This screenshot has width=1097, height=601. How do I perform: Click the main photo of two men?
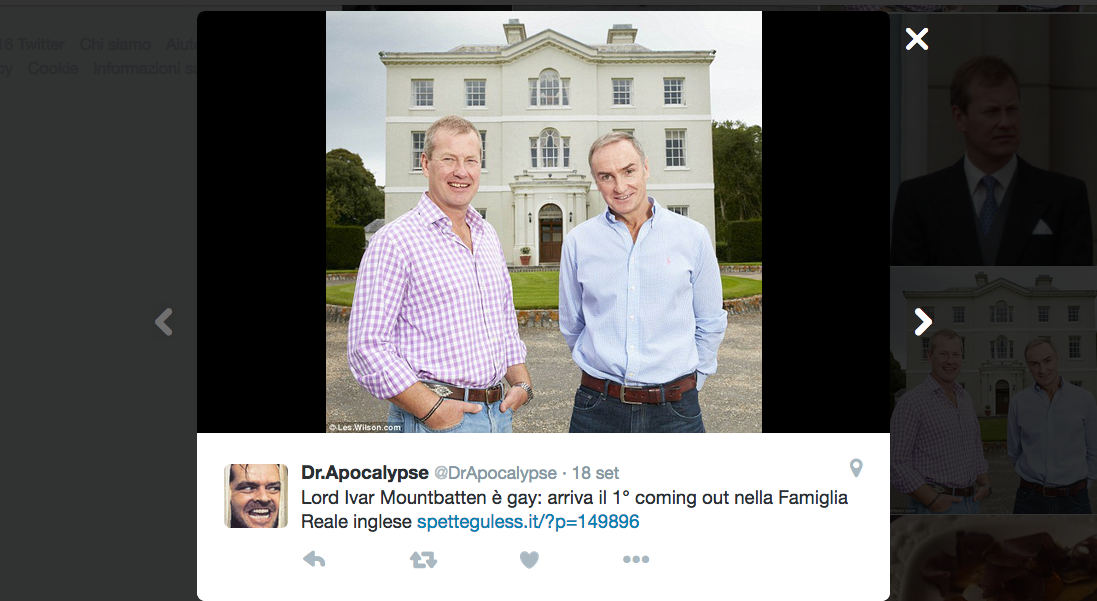544,222
